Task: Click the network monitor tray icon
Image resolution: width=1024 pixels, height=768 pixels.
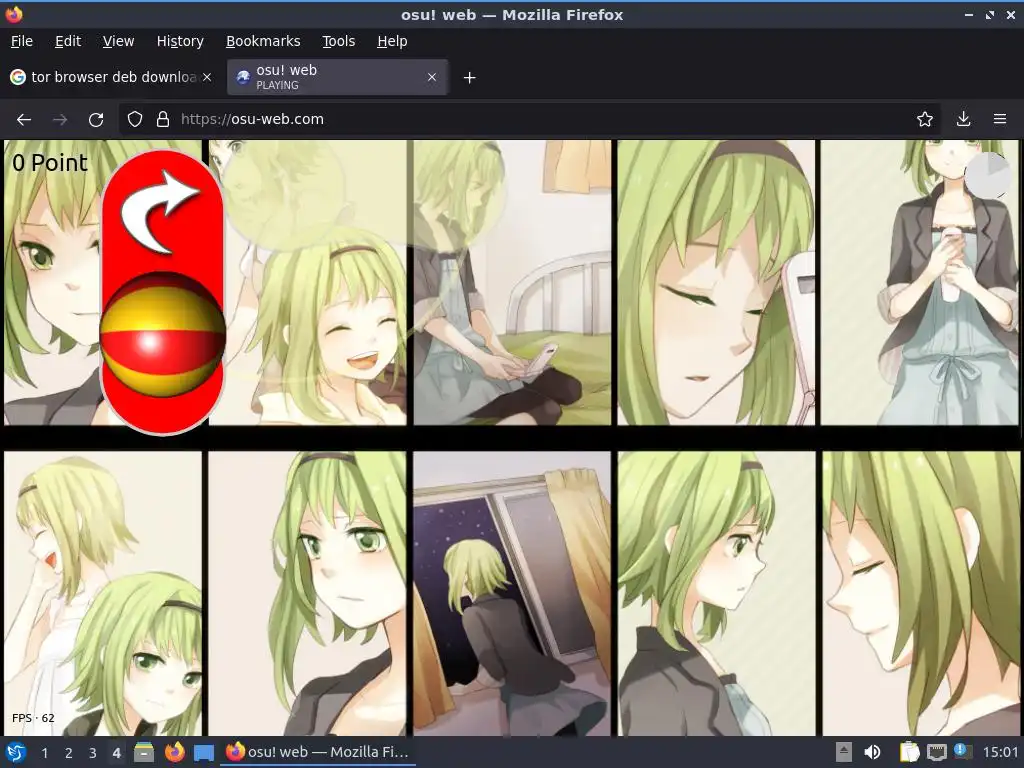Action: tap(936, 752)
